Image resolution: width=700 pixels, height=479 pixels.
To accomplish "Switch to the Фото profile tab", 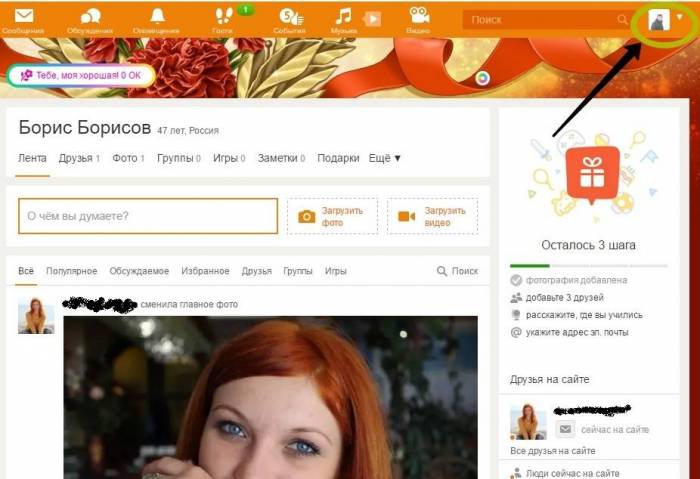I will coord(128,158).
